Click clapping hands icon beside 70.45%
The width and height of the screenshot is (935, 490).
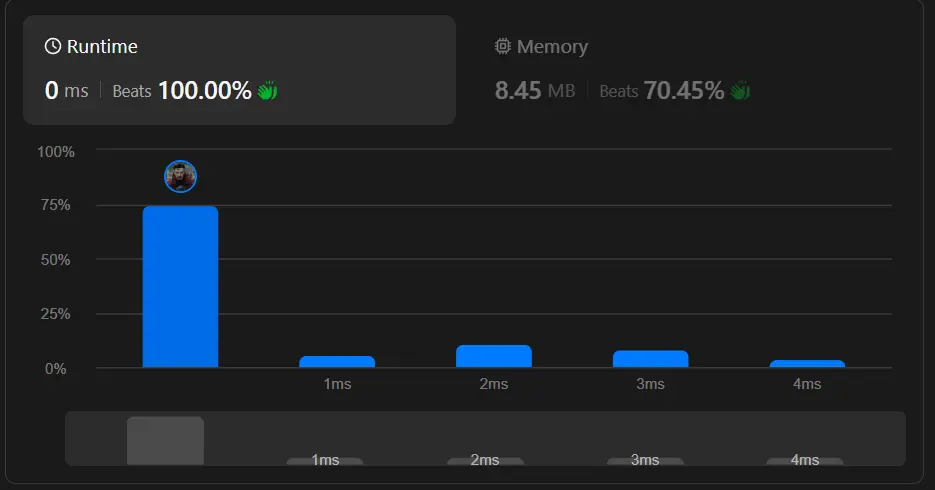[740, 91]
